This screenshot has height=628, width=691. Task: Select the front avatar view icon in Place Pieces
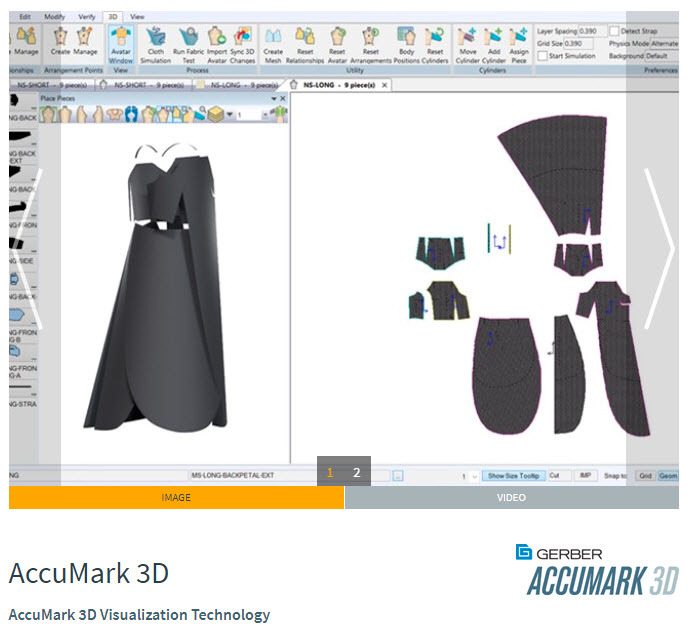(x=48, y=114)
